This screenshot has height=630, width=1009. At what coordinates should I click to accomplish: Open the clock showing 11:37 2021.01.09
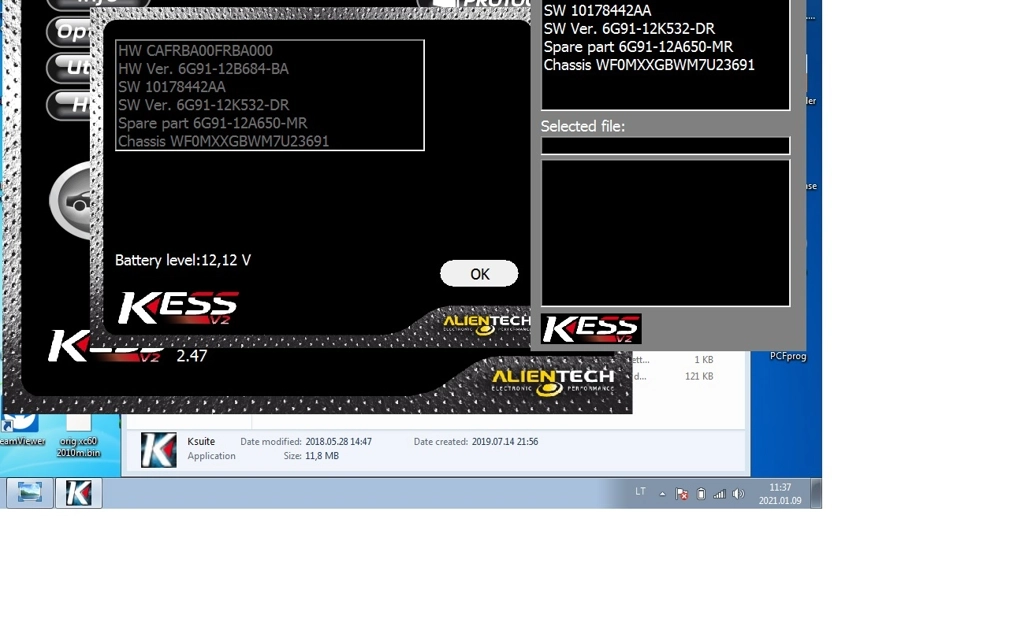pyautogui.click(x=780, y=494)
